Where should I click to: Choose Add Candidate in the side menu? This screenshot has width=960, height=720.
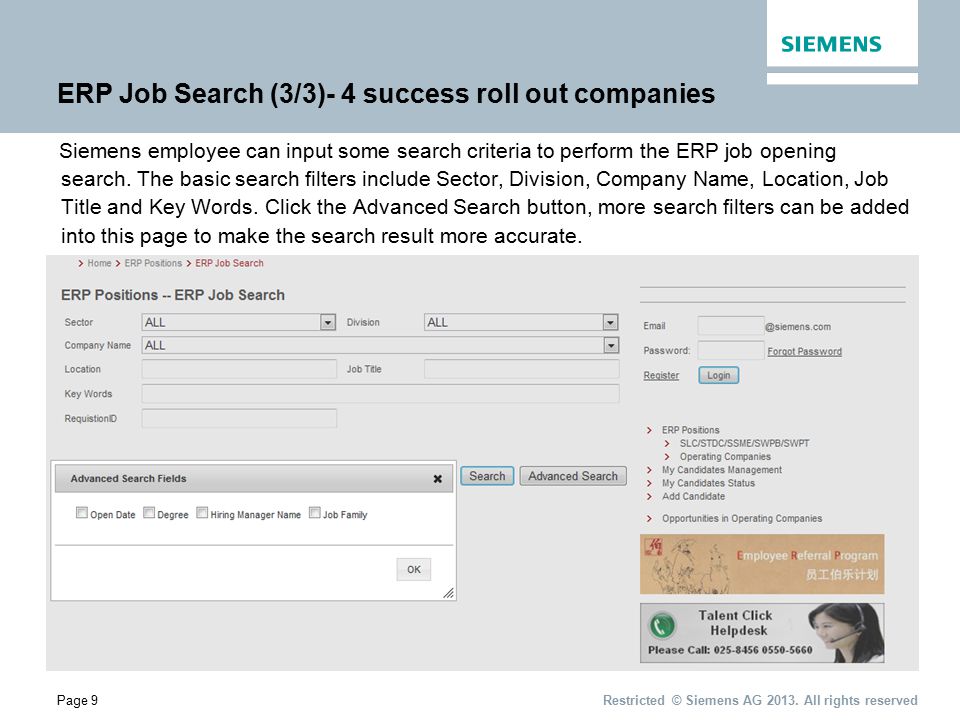click(694, 497)
